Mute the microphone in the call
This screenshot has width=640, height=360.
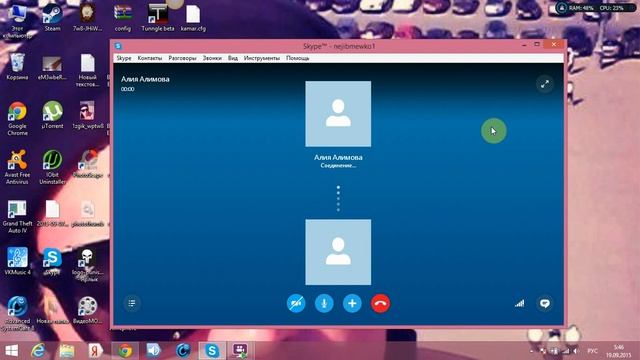324,303
